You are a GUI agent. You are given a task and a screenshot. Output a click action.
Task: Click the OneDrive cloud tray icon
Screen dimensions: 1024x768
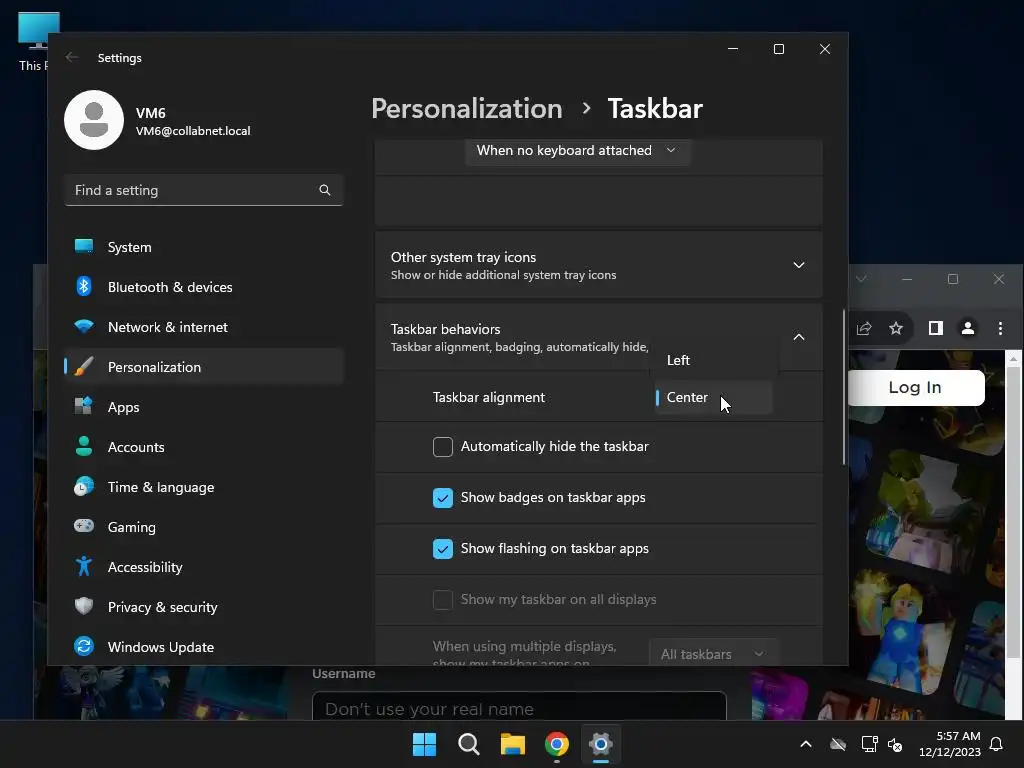tap(838, 744)
